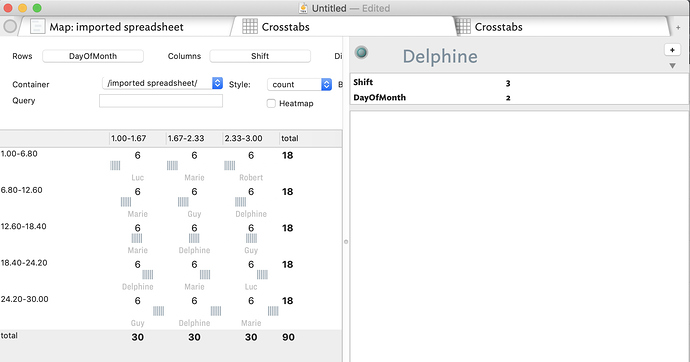
Task: Click bar marks above Delphine in row 6.80-12.60
Action: coord(240,202)
